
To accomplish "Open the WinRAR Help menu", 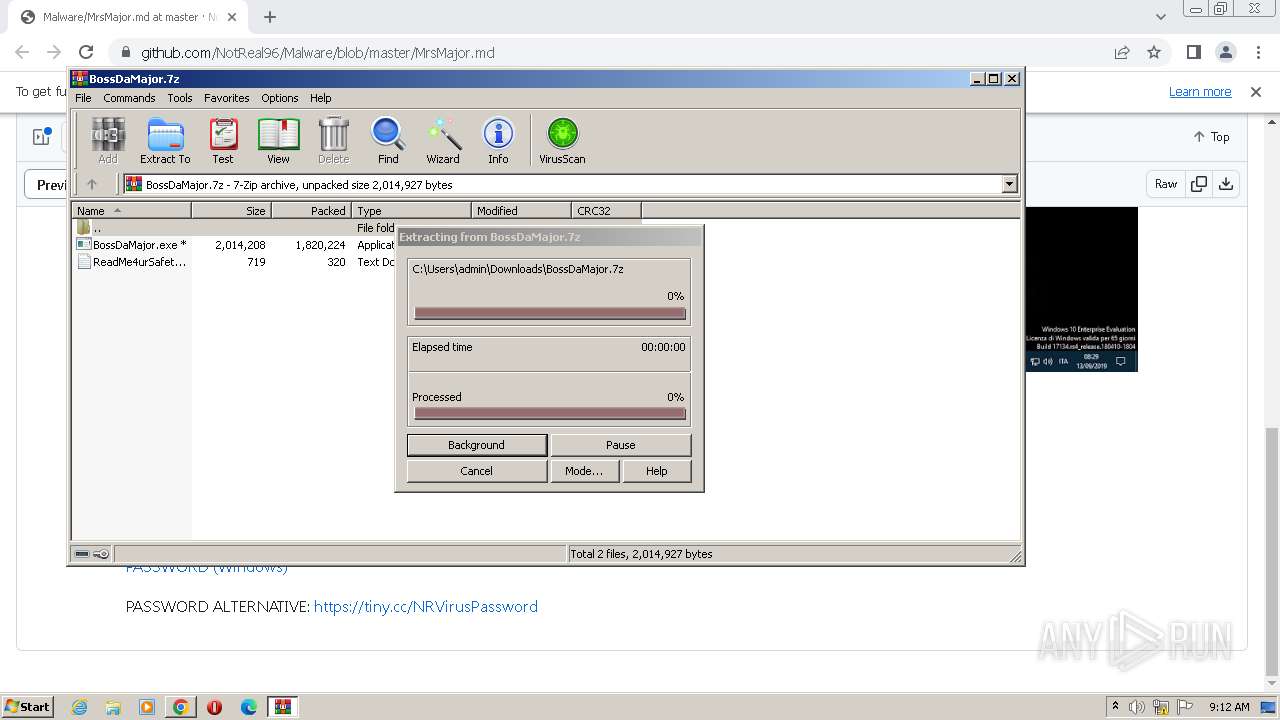I will pos(320,98).
